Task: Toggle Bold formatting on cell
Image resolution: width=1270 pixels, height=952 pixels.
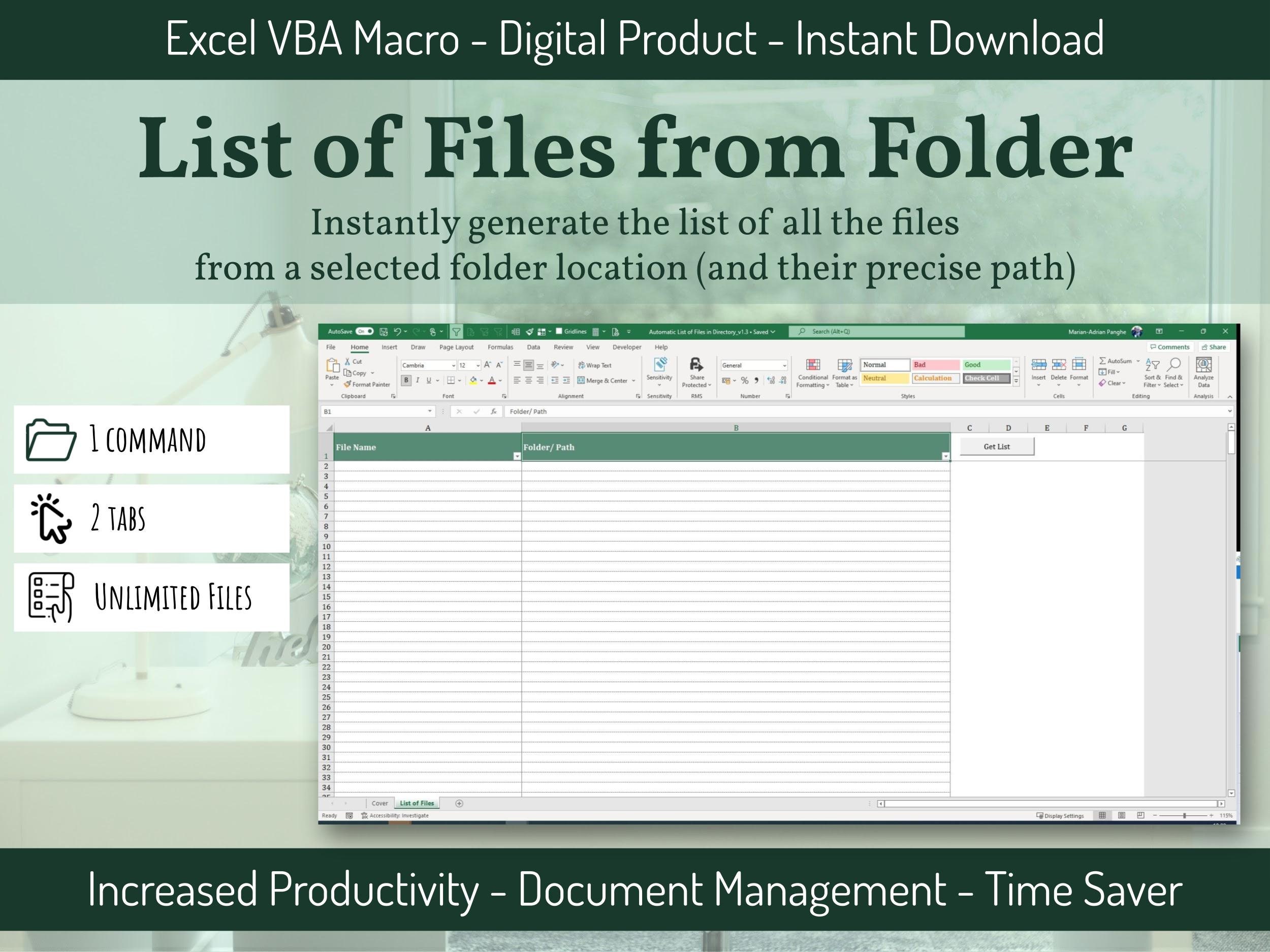Action: pyautogui.click(x=405, y=380)
